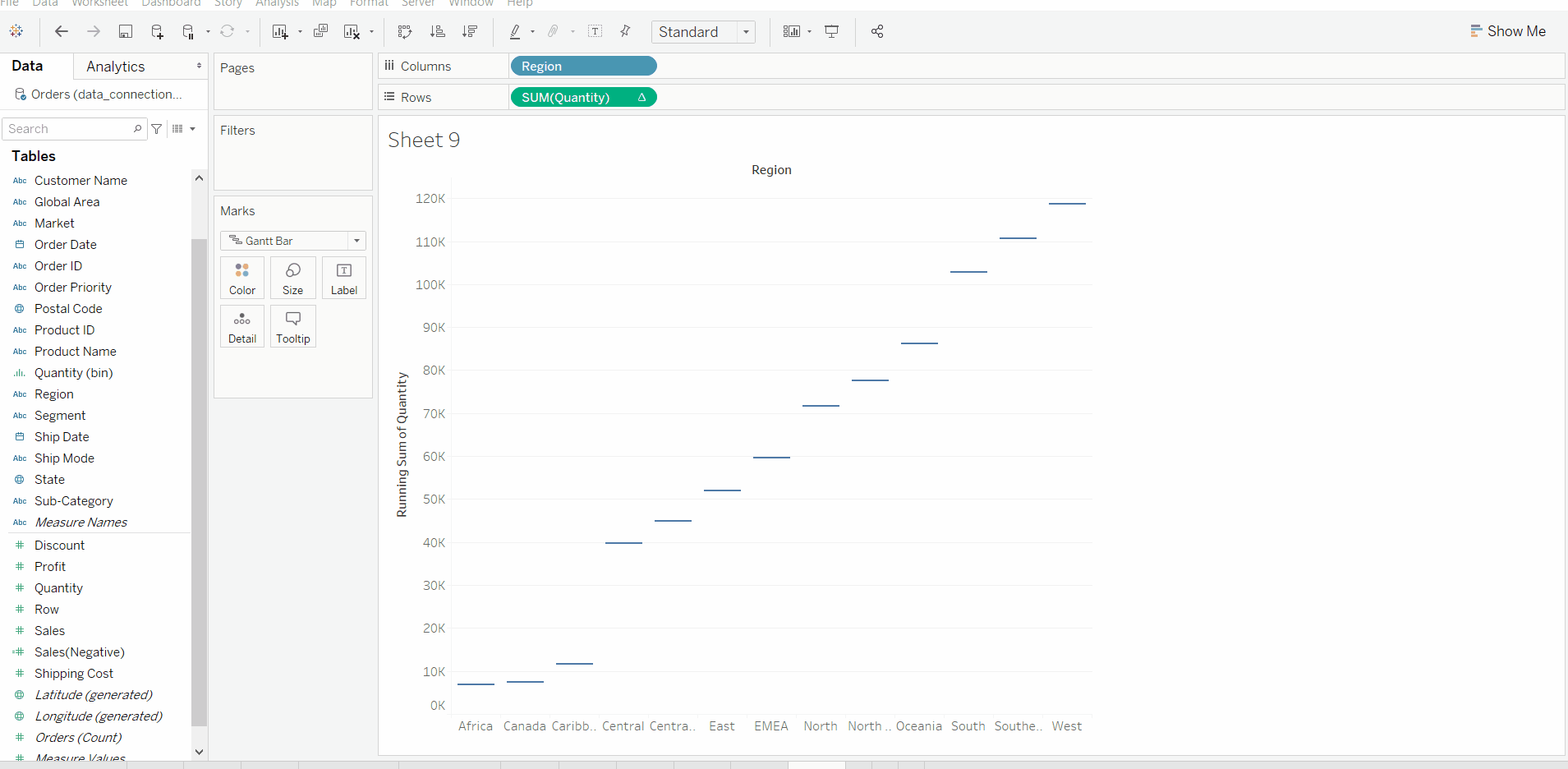Clear the sheet using toolbar icon
Viewport: 1568px width, 769px height.
(352, 31)
